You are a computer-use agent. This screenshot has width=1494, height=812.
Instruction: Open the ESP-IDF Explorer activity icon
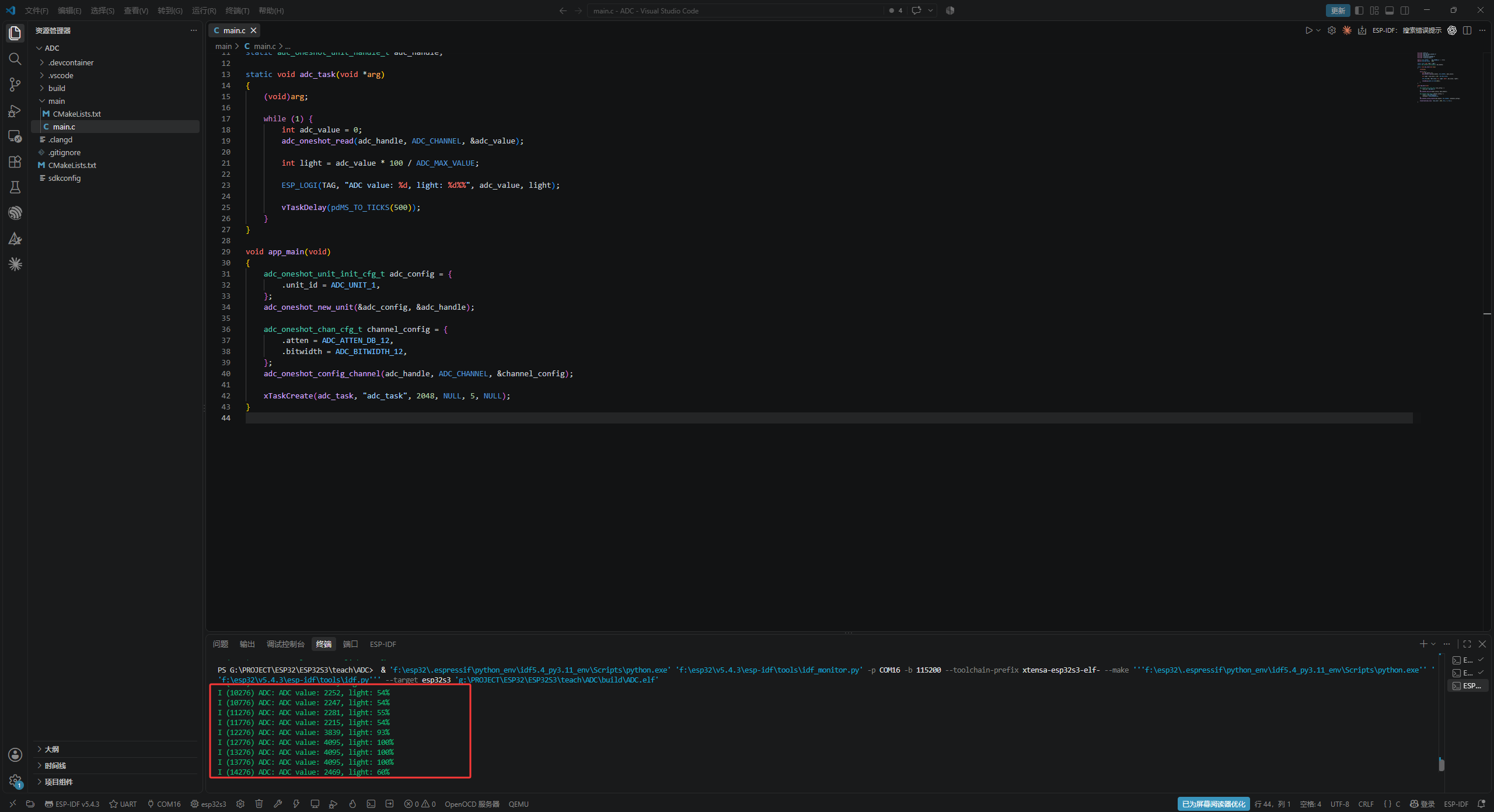[15, 213]
